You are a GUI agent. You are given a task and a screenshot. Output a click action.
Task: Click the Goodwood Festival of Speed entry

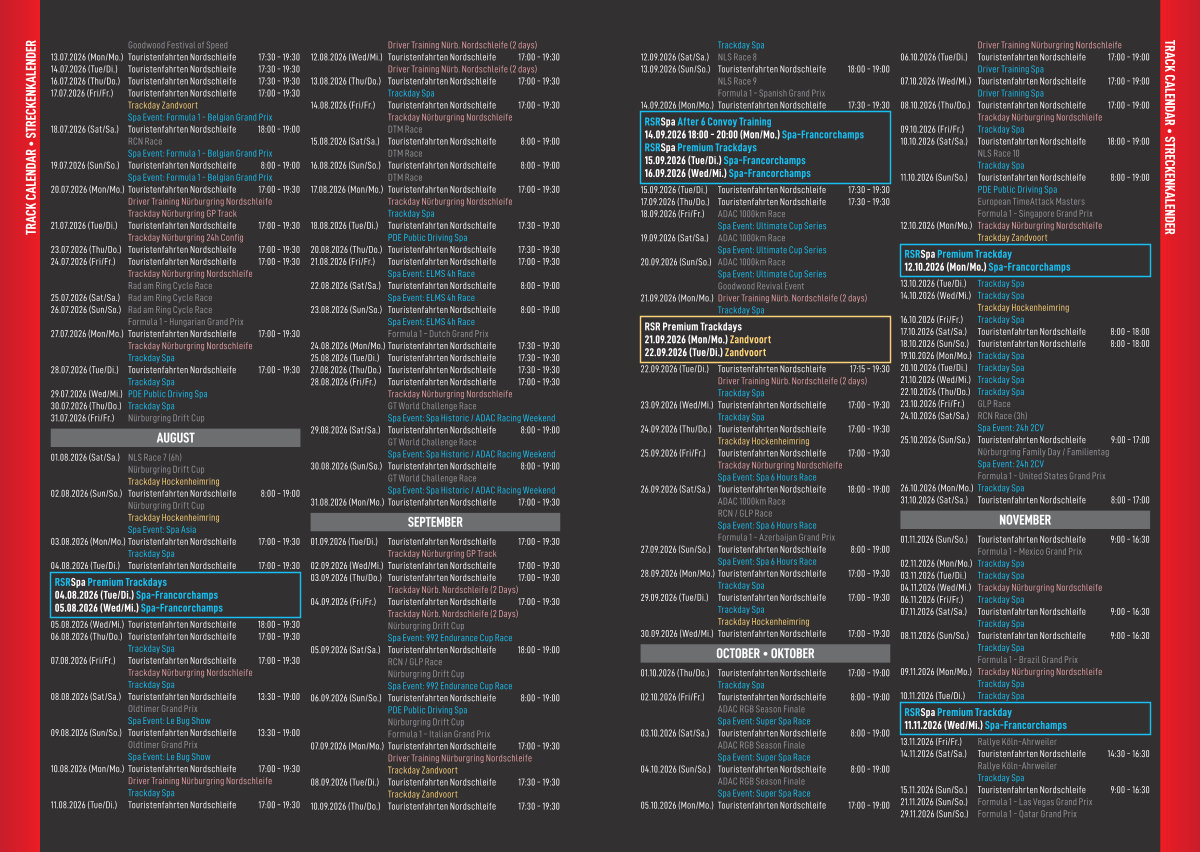click(x=178, y=45)
